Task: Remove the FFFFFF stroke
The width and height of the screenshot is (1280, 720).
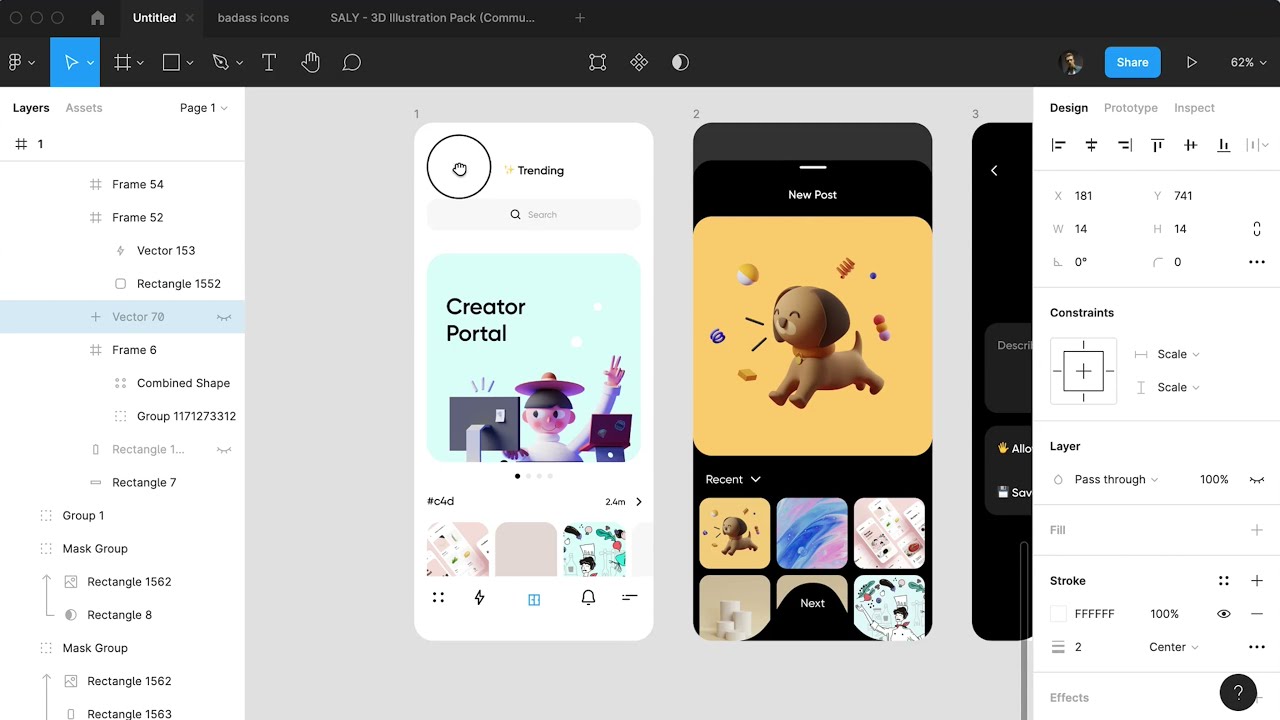Action: (x=1257, y=614)
